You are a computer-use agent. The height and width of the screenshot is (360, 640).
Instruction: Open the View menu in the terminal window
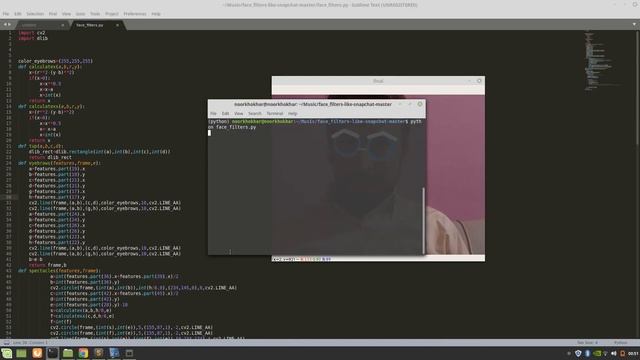[238, 113]
